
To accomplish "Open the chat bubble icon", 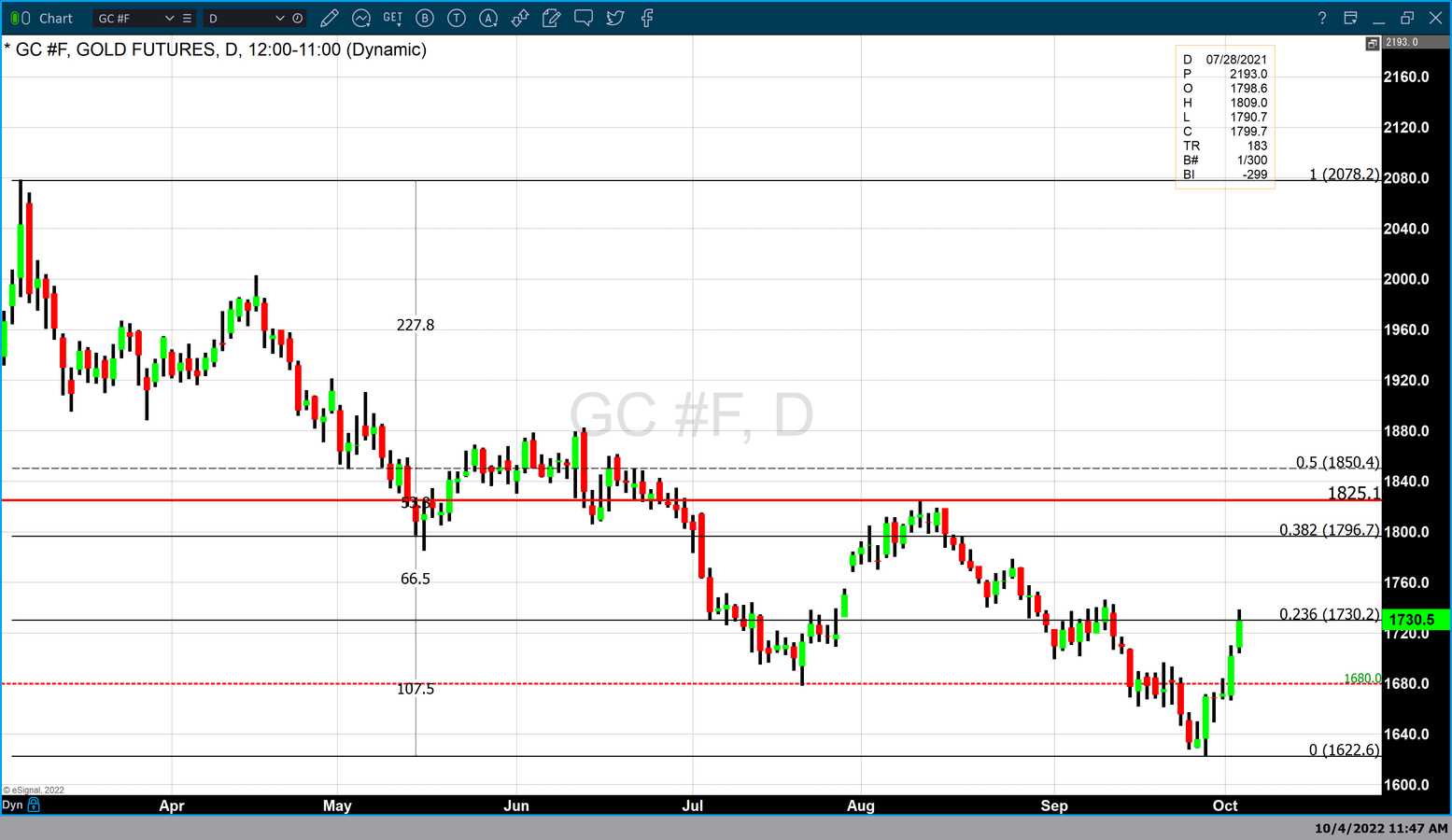I will coord(584,18).
